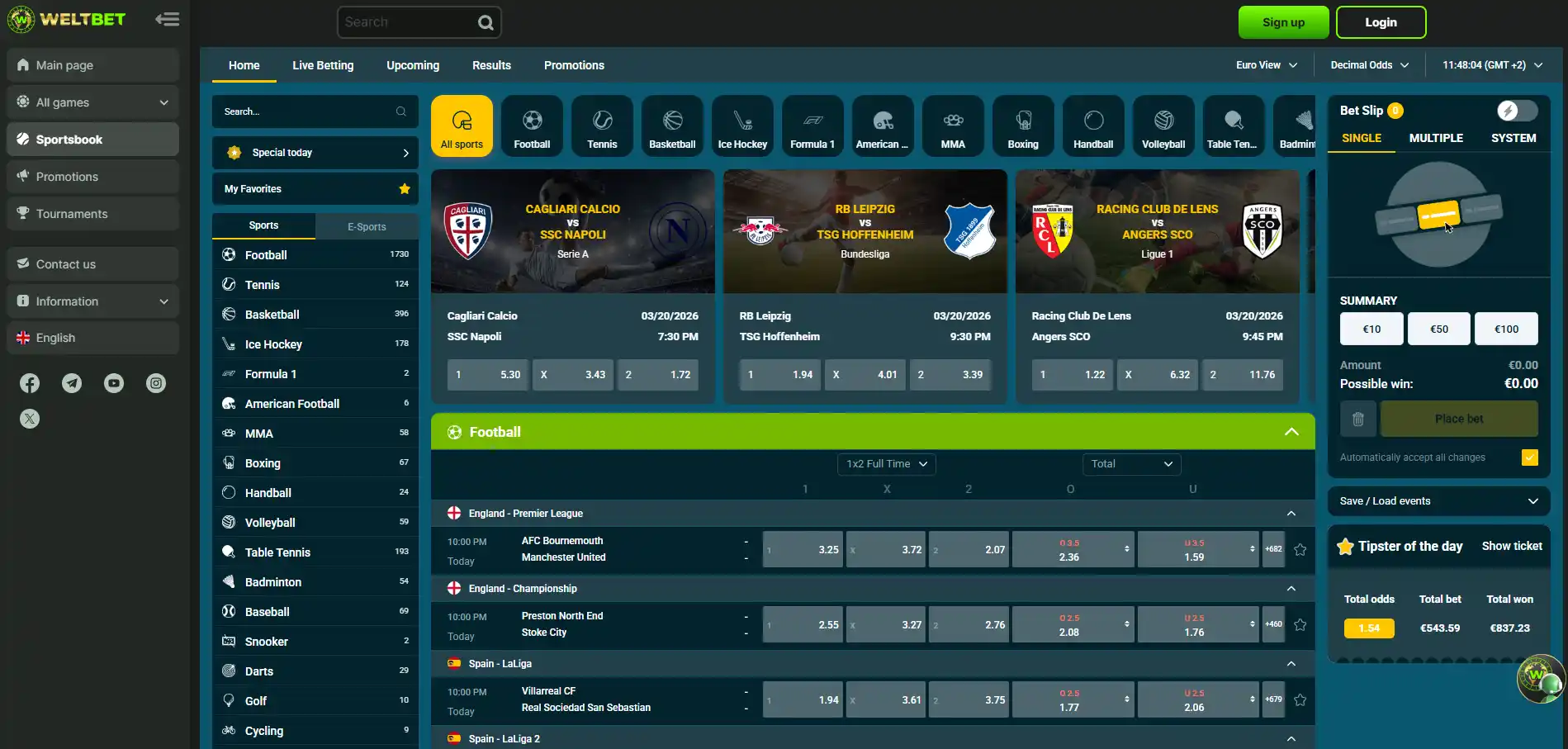Select the Tennis sport icon tile
The image size is (1568, 749).
602,126
